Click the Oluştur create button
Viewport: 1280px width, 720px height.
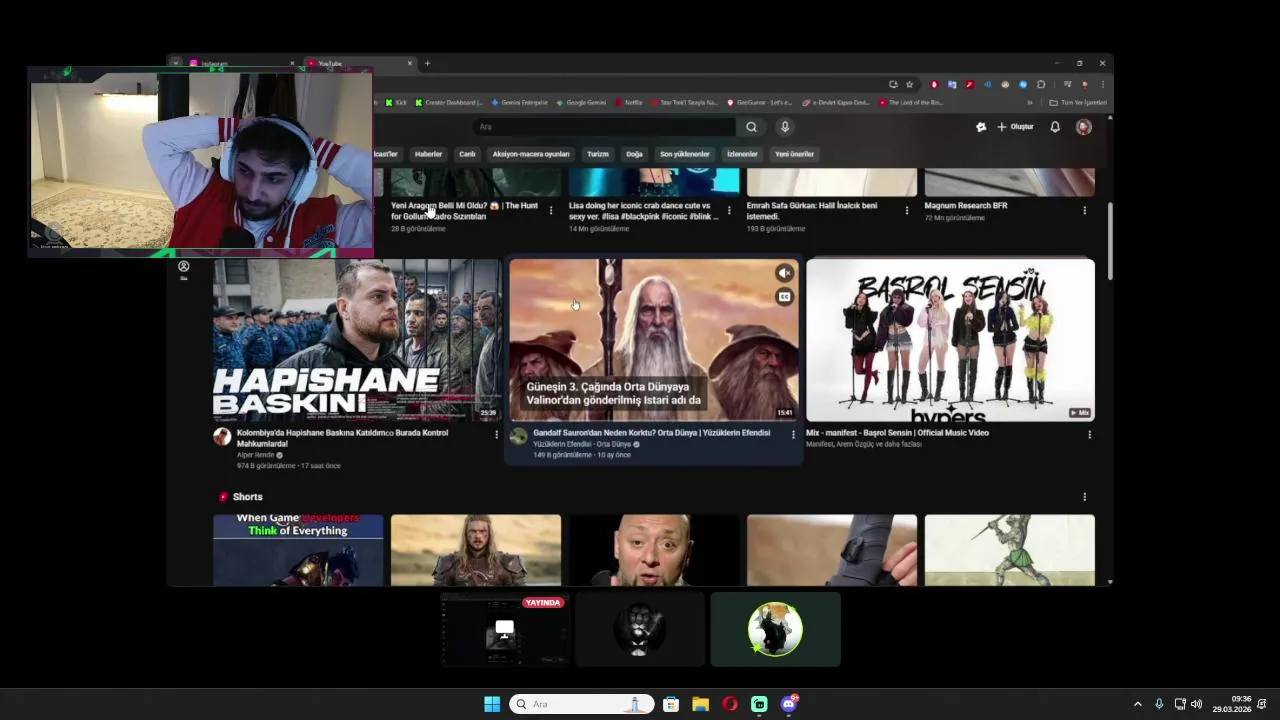pos(1015,127)
